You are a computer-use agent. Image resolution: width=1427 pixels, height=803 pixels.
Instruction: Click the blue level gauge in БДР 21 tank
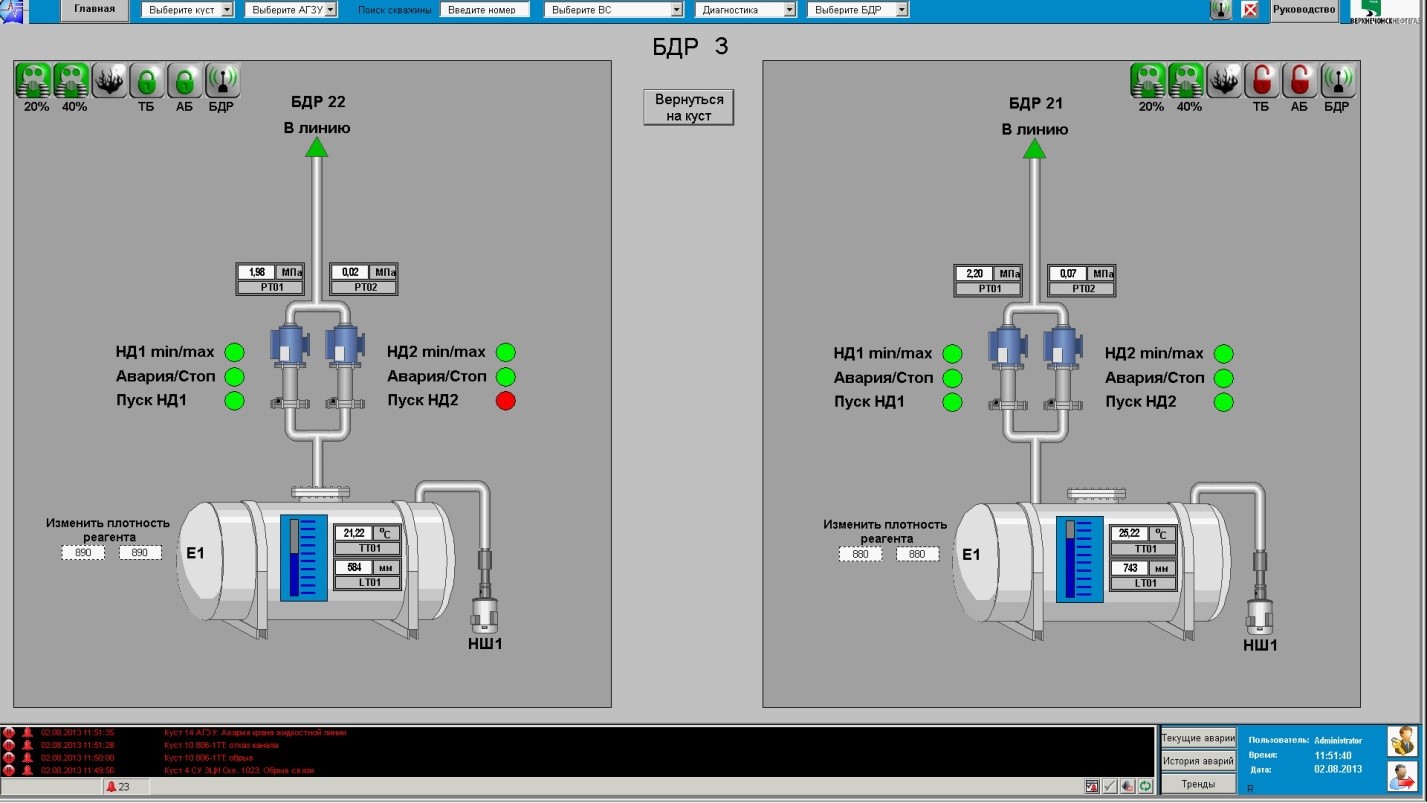[x=1080, y=559]
